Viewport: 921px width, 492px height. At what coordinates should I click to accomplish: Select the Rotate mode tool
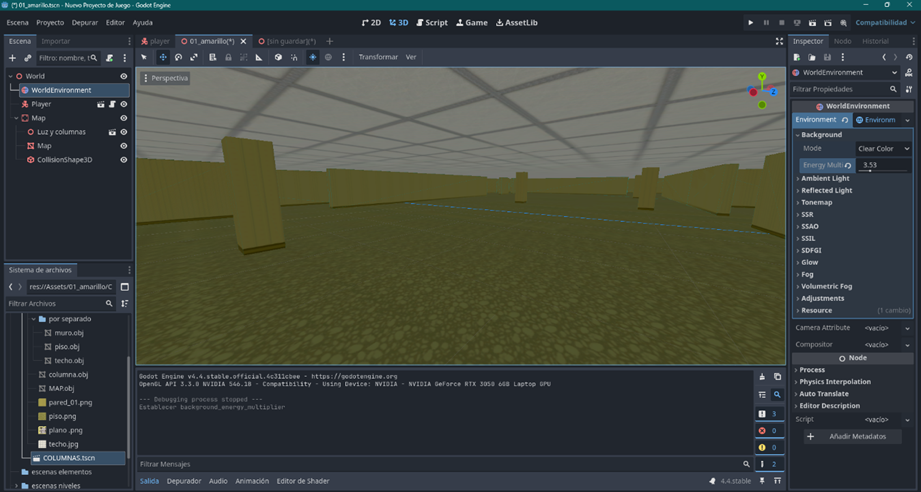pos(178,57)
